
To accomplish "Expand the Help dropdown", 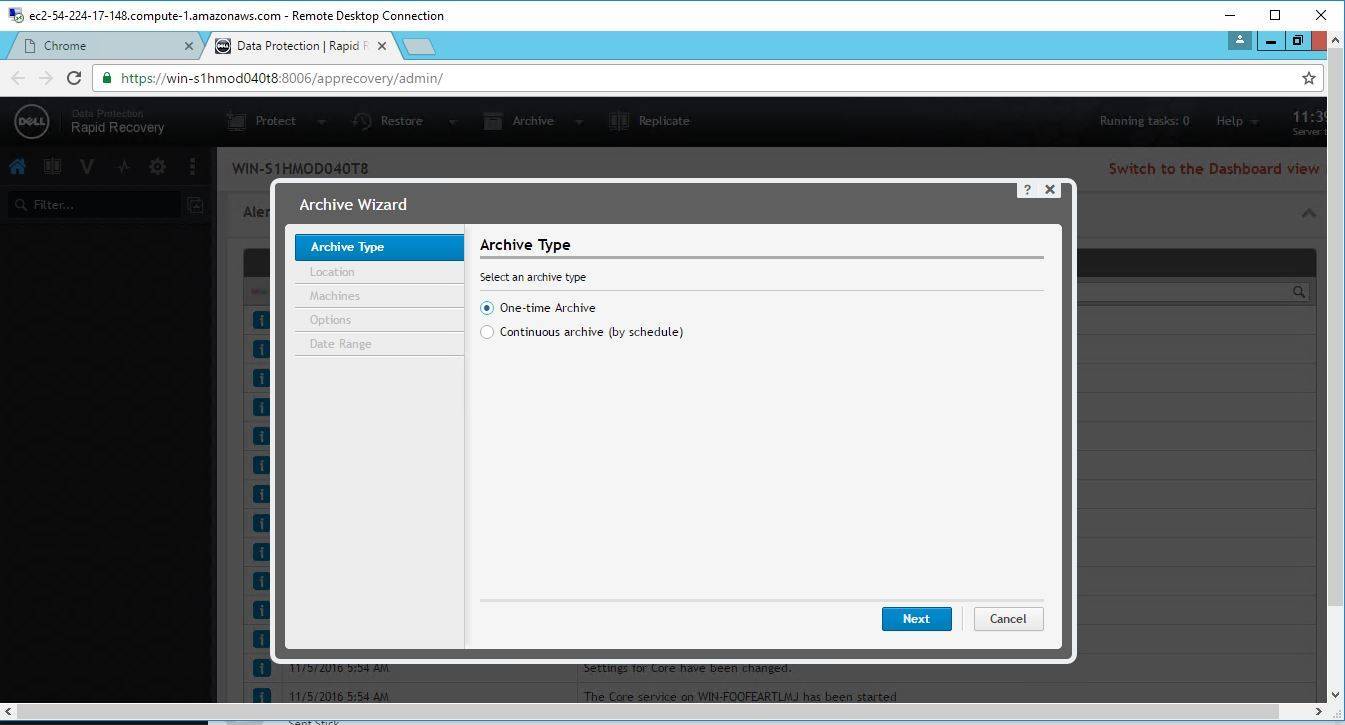I will 1236,120.
